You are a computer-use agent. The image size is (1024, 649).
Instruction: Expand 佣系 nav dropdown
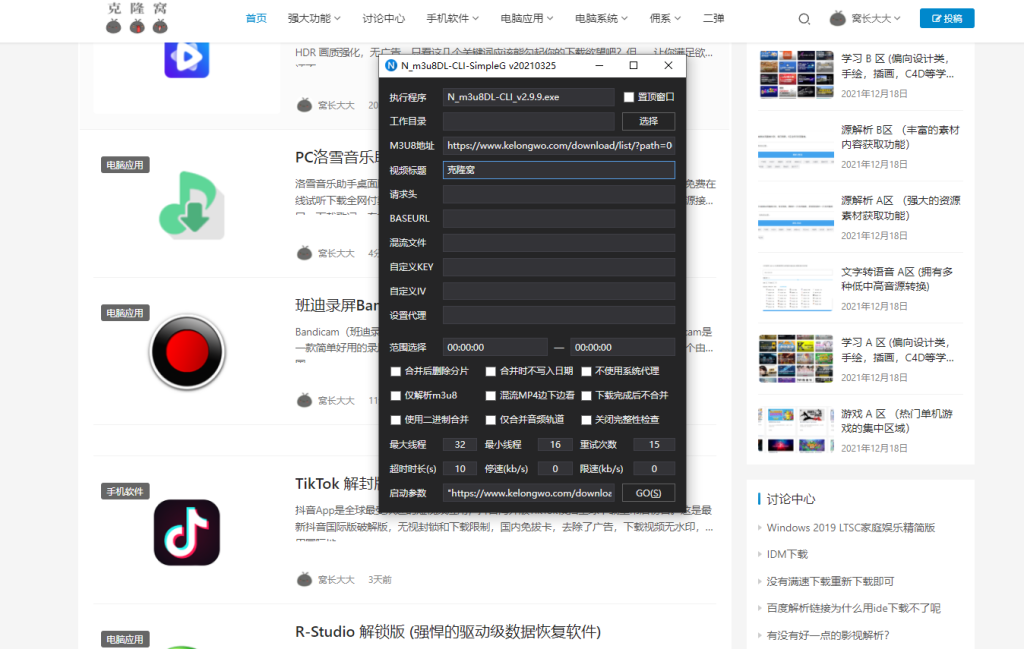coord(665,18)
